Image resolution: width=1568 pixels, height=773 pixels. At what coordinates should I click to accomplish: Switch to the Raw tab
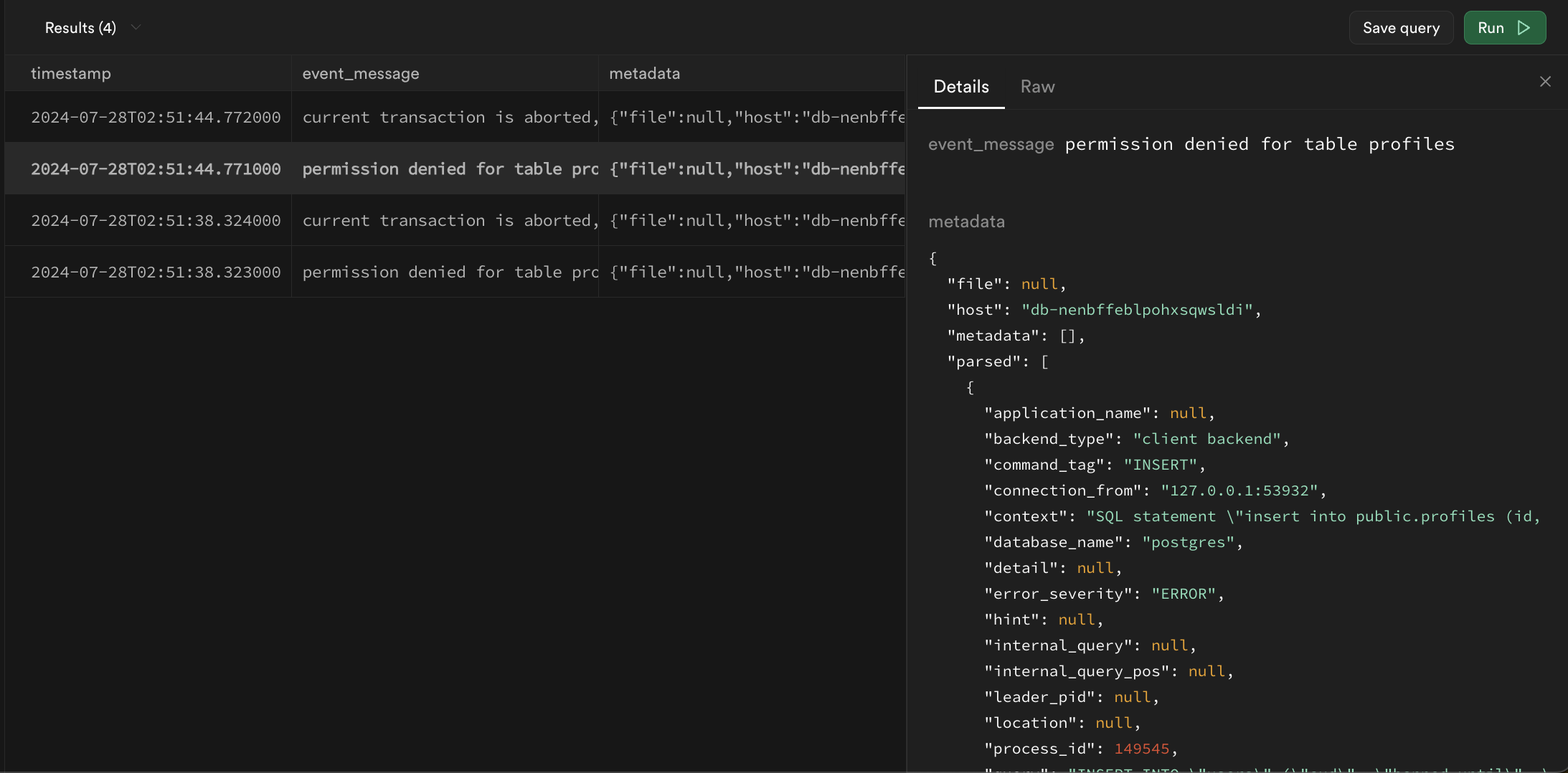(x=1037, y=86)
